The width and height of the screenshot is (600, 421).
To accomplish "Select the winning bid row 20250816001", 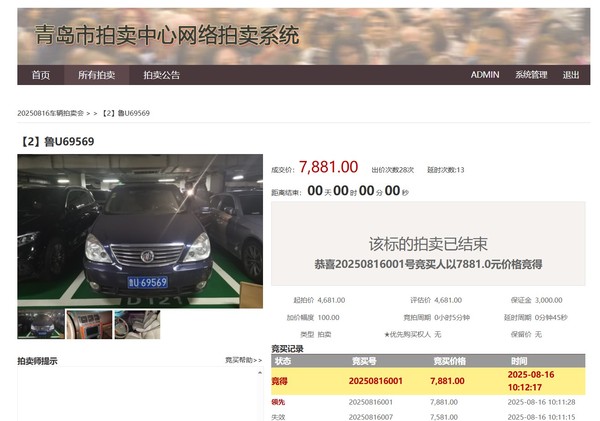I will [x=375, y=381].
